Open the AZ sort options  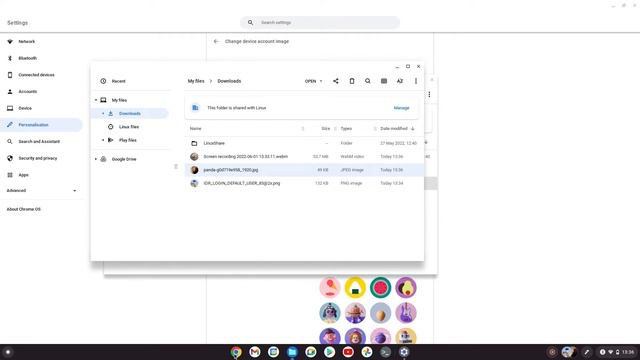coord(400,81)
